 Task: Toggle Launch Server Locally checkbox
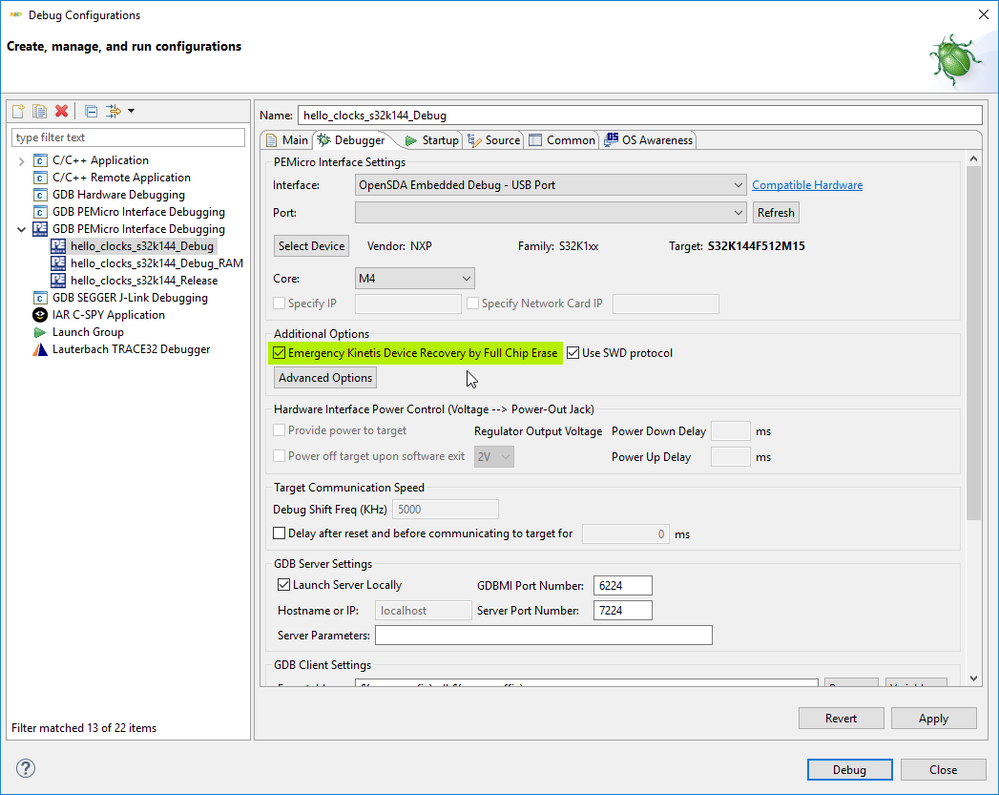pyautogui.click(x=284, y=584)
